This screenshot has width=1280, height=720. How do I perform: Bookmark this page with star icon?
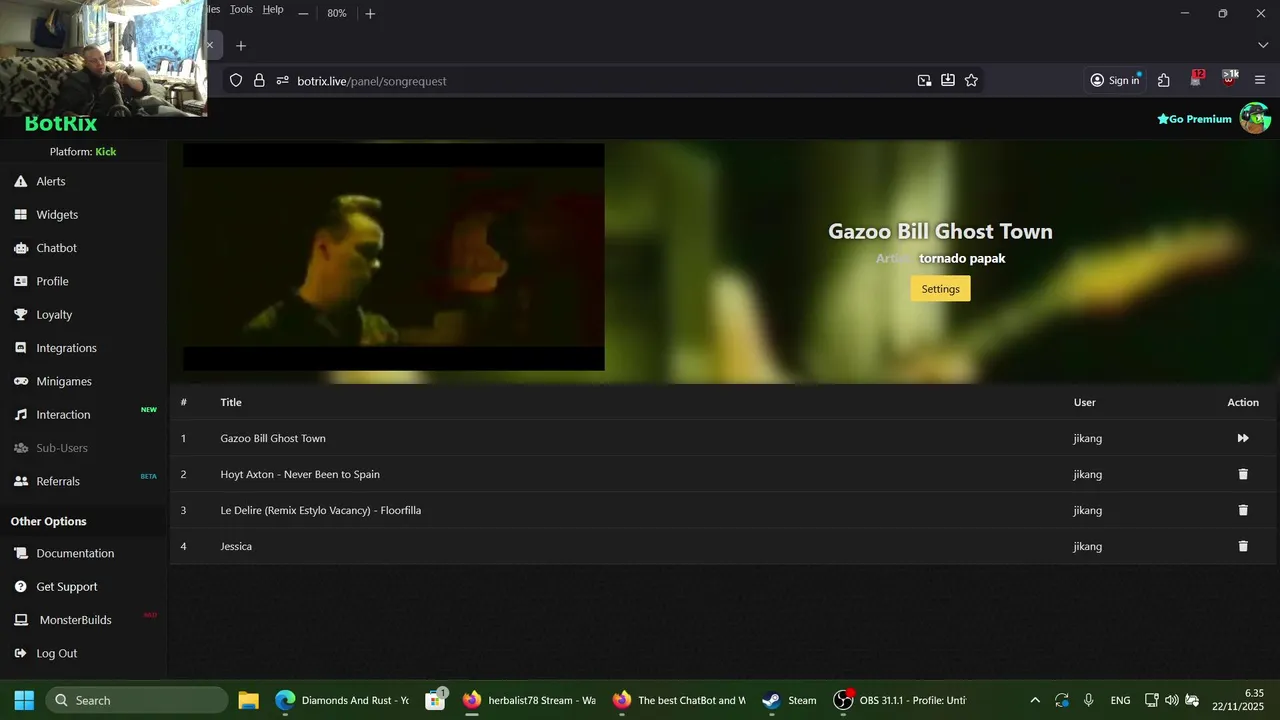pyautogui.click(x=971, y=81)
